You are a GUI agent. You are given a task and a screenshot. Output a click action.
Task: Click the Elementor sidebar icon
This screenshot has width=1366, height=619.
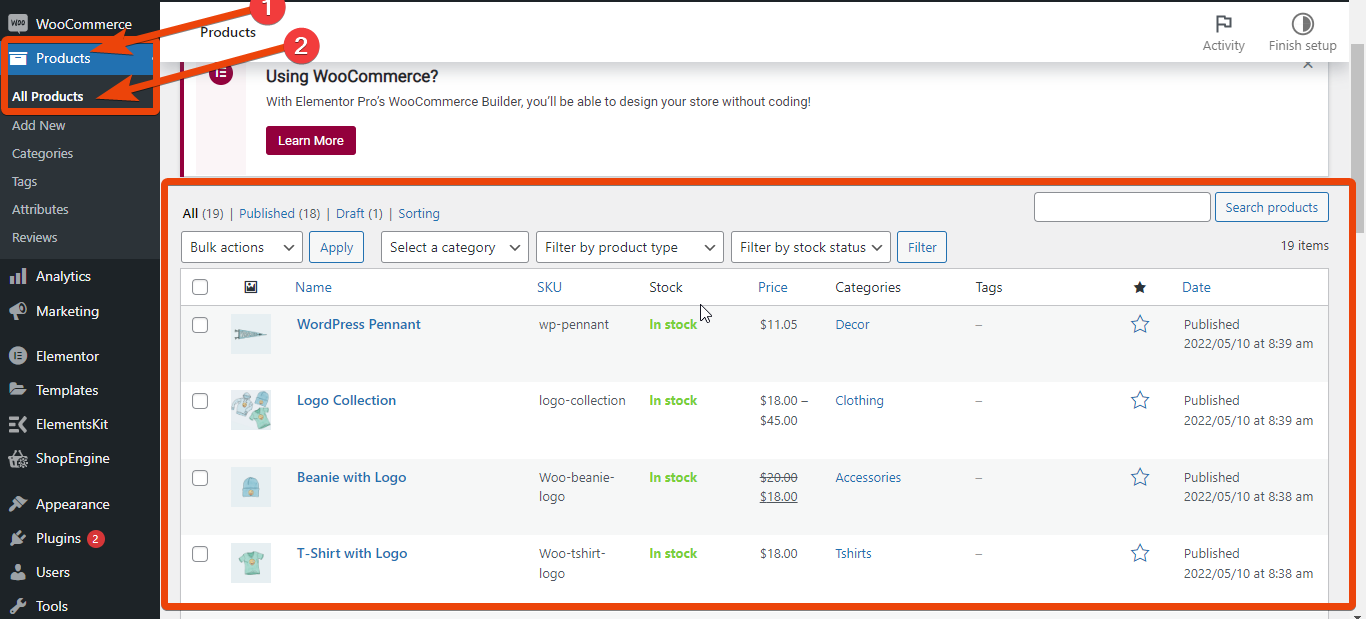click(18, 356)
